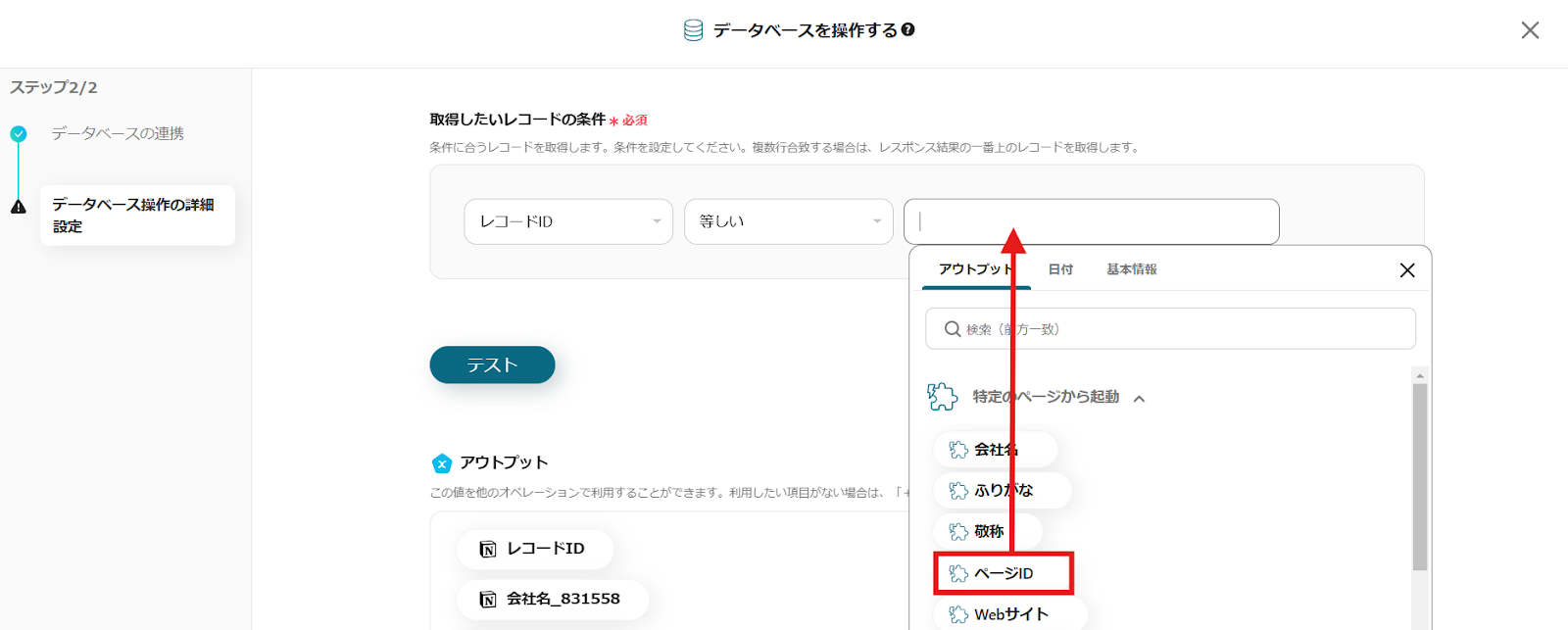The image size is (1568, 630).
Task: Click the magnifier icon in search box
Action: 952,329
